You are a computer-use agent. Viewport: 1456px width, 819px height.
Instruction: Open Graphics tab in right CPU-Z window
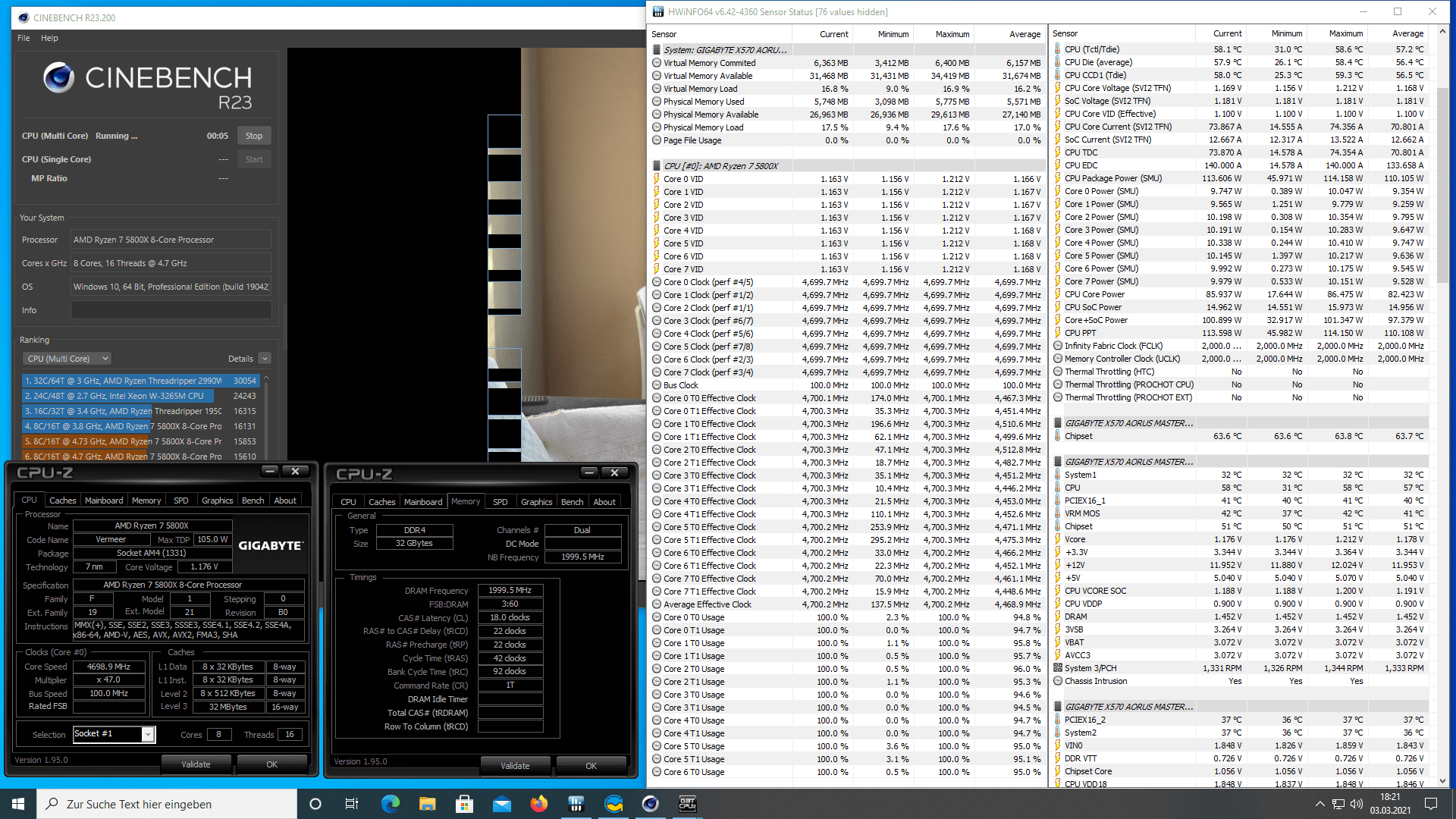[536, 502]
